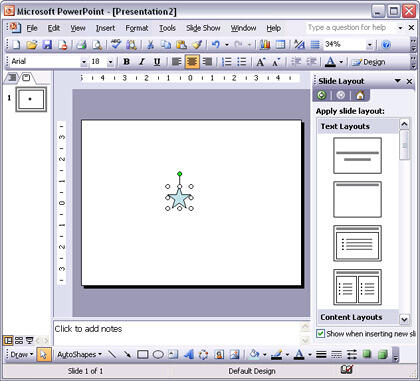Screen dimensions: 420x381
Task: Run the Spelling check icon
Action: 116,44
